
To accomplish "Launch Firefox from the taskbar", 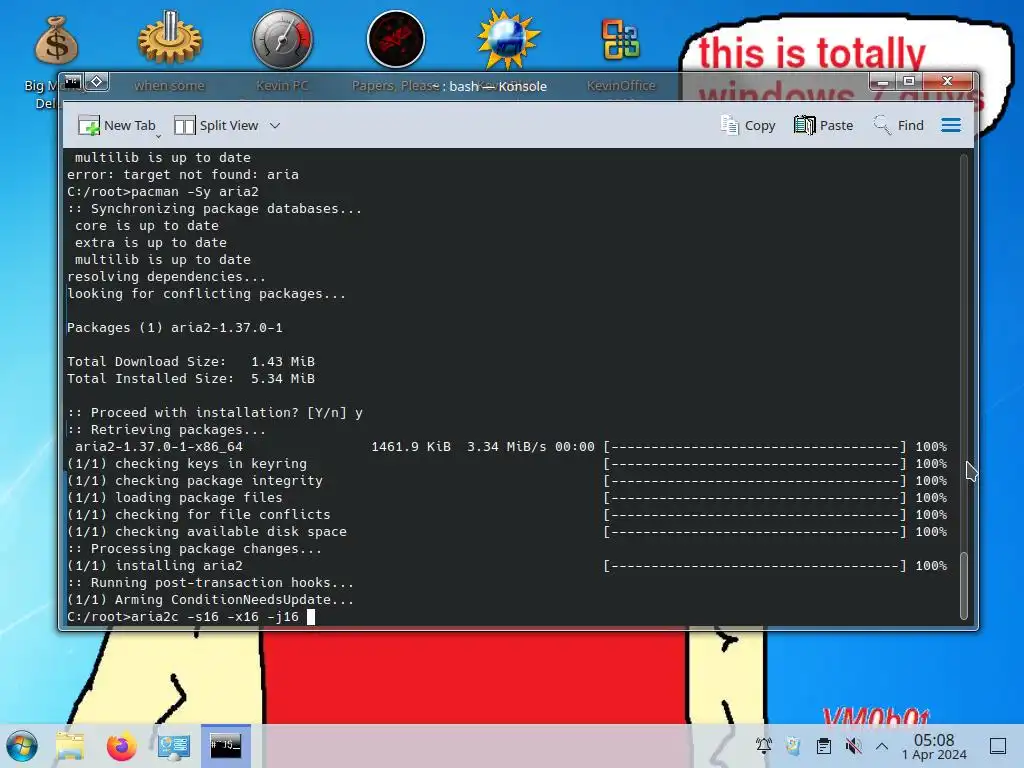I will [121, 746].
